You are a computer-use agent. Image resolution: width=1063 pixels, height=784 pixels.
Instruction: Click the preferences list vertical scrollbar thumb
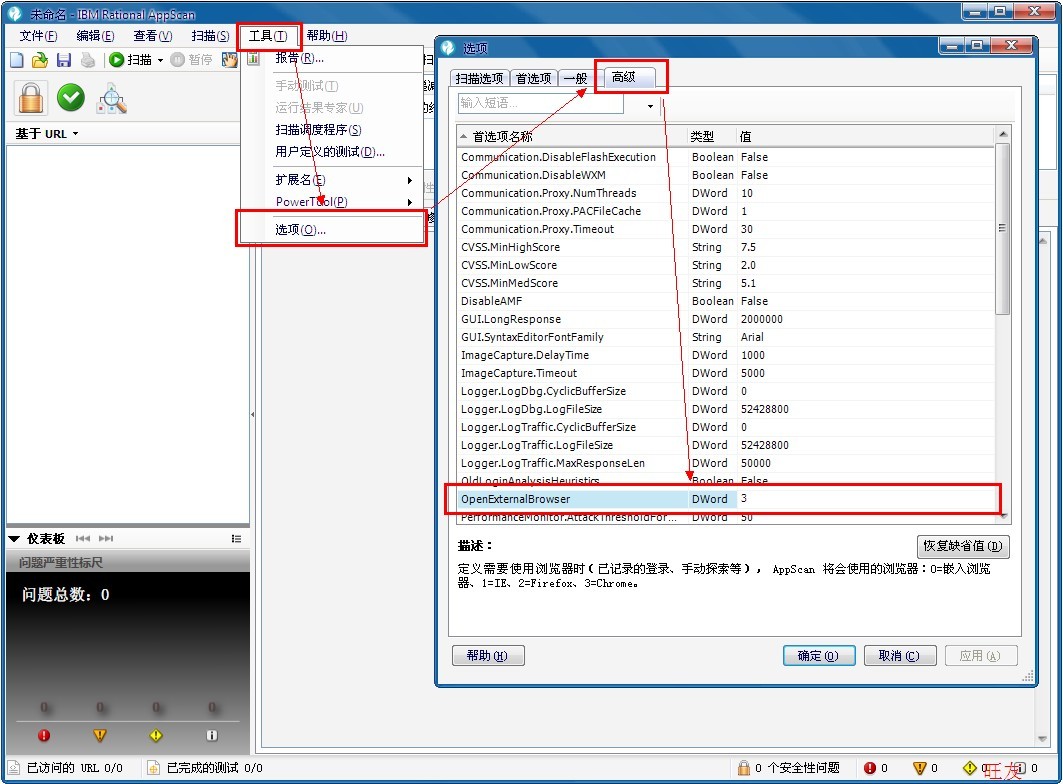(1003, 229)
